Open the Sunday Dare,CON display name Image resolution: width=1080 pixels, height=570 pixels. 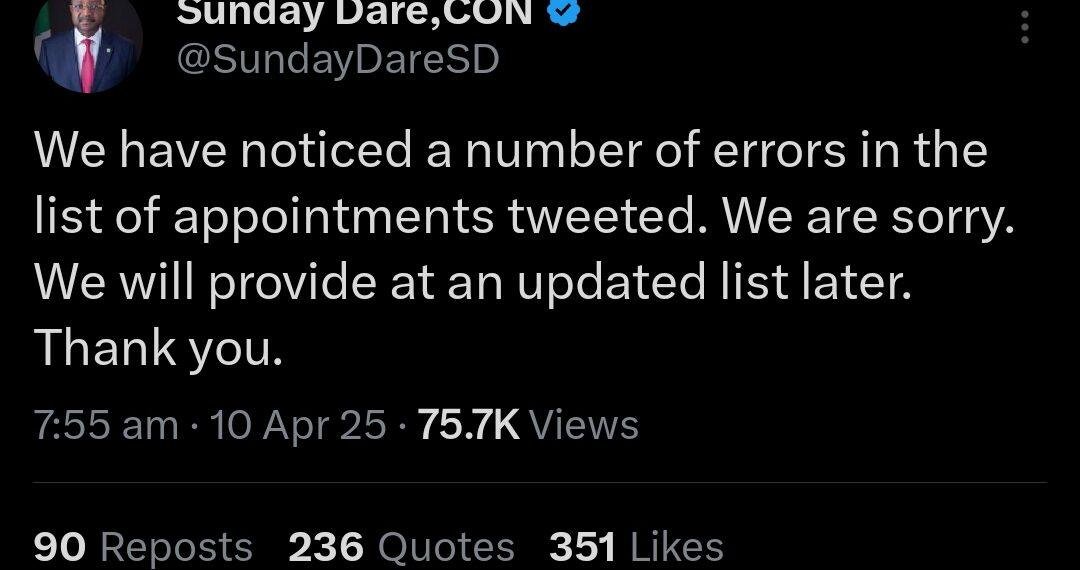click(355, 13)
